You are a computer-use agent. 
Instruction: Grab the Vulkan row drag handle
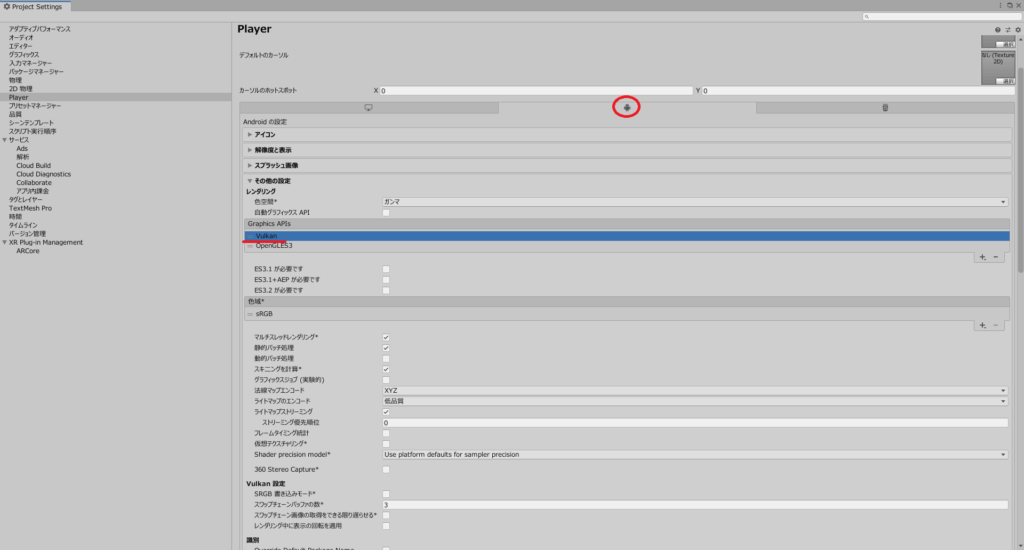click(x=250, y=236)
